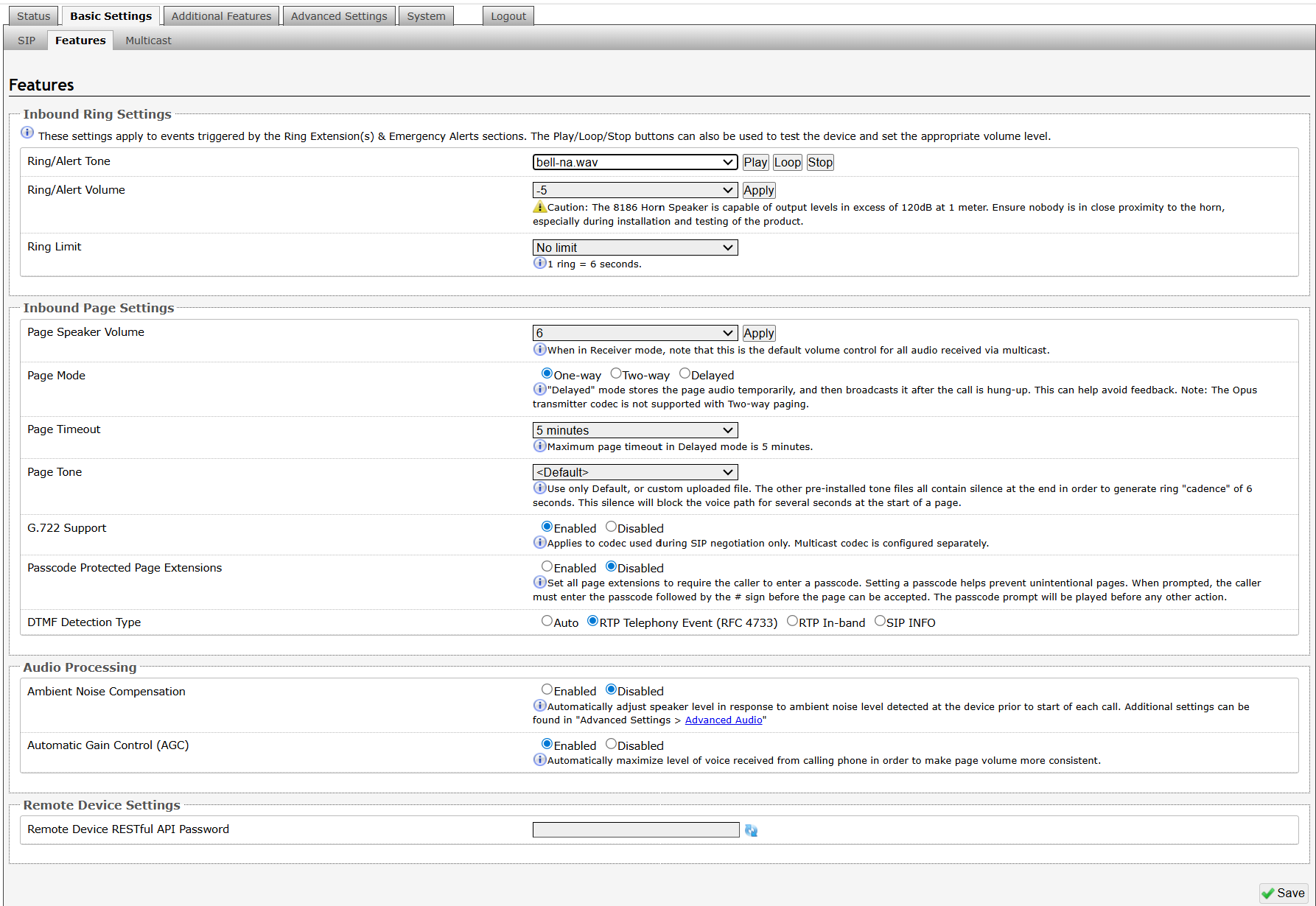Click the Logout tab
This screenshot has height=906, width=1316.
click(508, 16)
